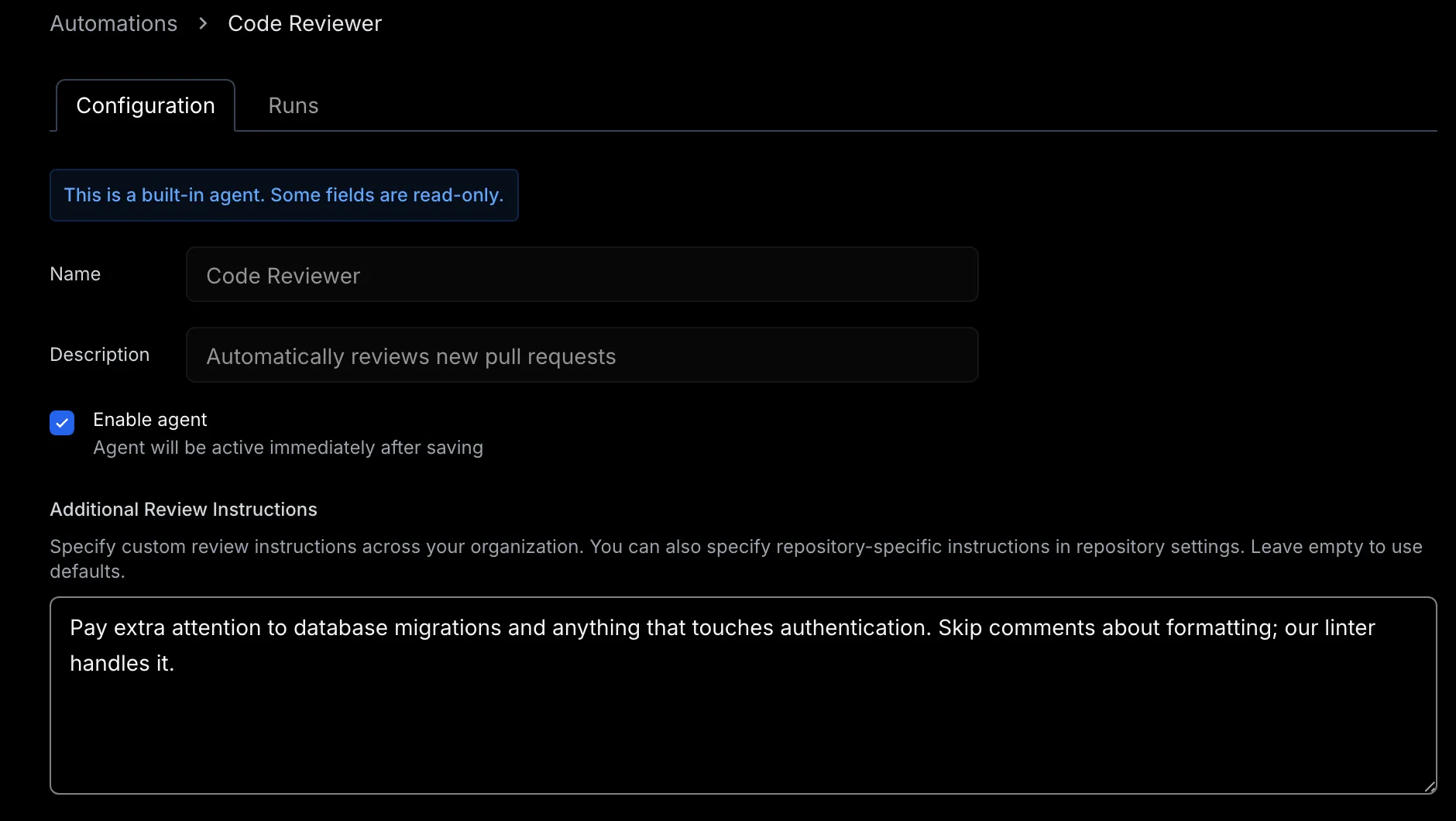Click the built-in agent read-only notice
Screen dimensions: 1456x821
284,195
